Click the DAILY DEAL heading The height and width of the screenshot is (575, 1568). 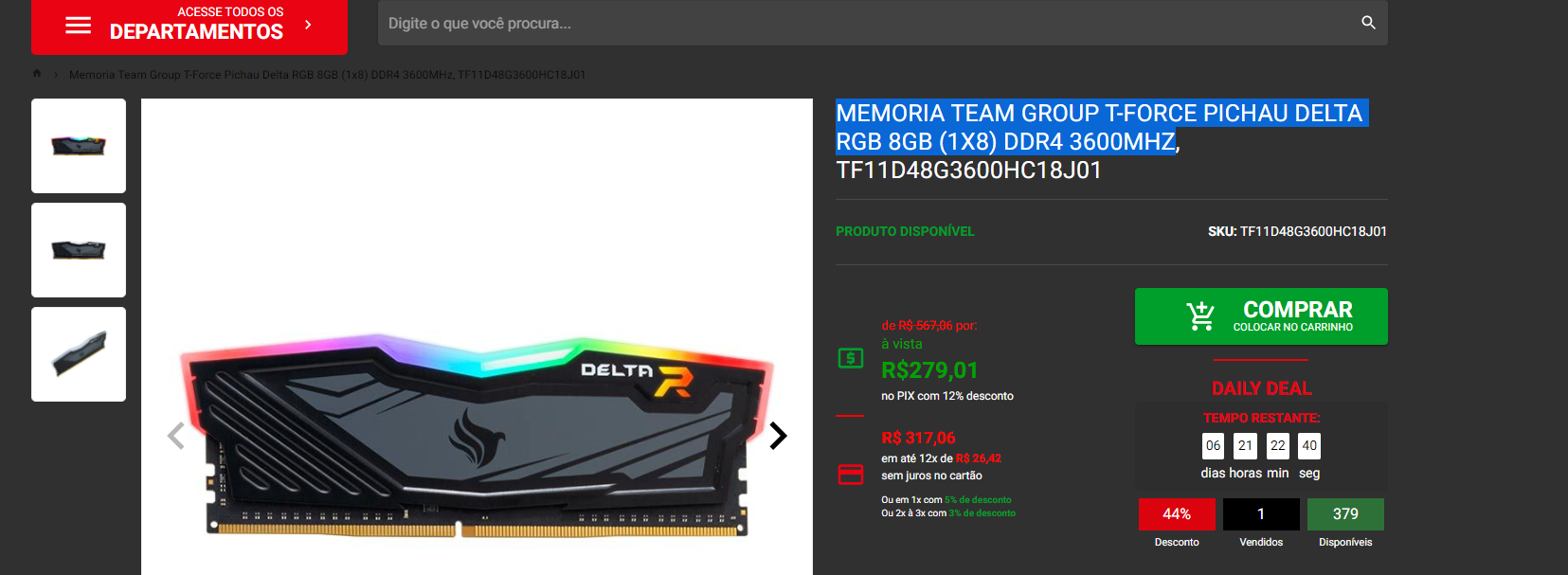click(1261, 388)
